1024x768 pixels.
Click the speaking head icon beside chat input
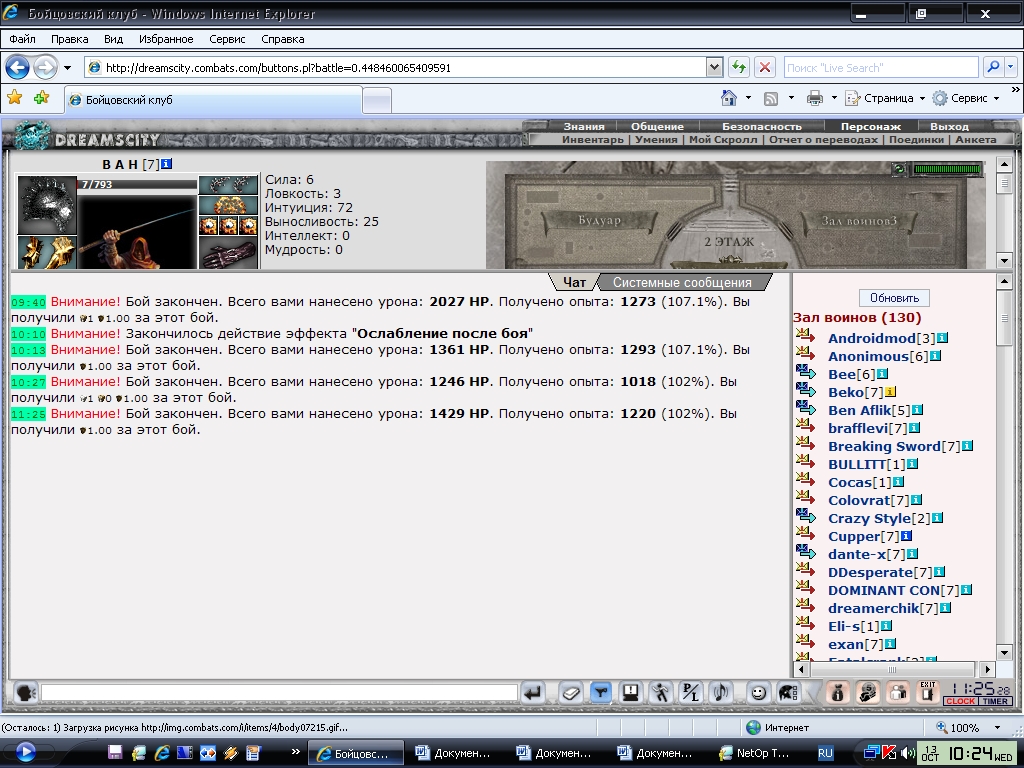click(x=25, y=692)
